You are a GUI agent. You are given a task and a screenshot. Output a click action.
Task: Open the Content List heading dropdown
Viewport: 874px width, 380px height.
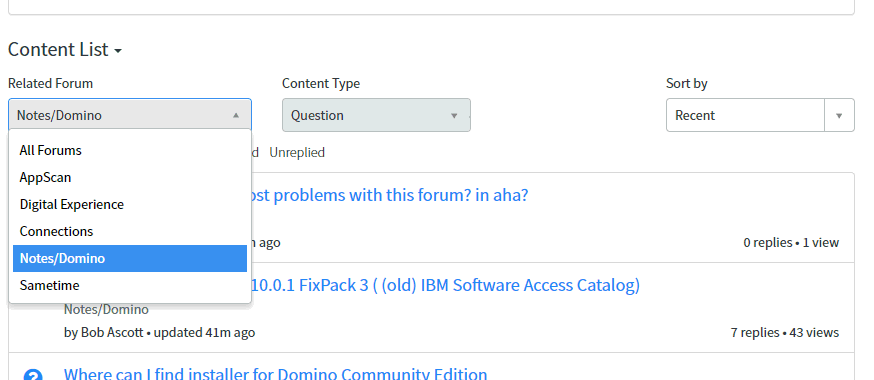65,50
